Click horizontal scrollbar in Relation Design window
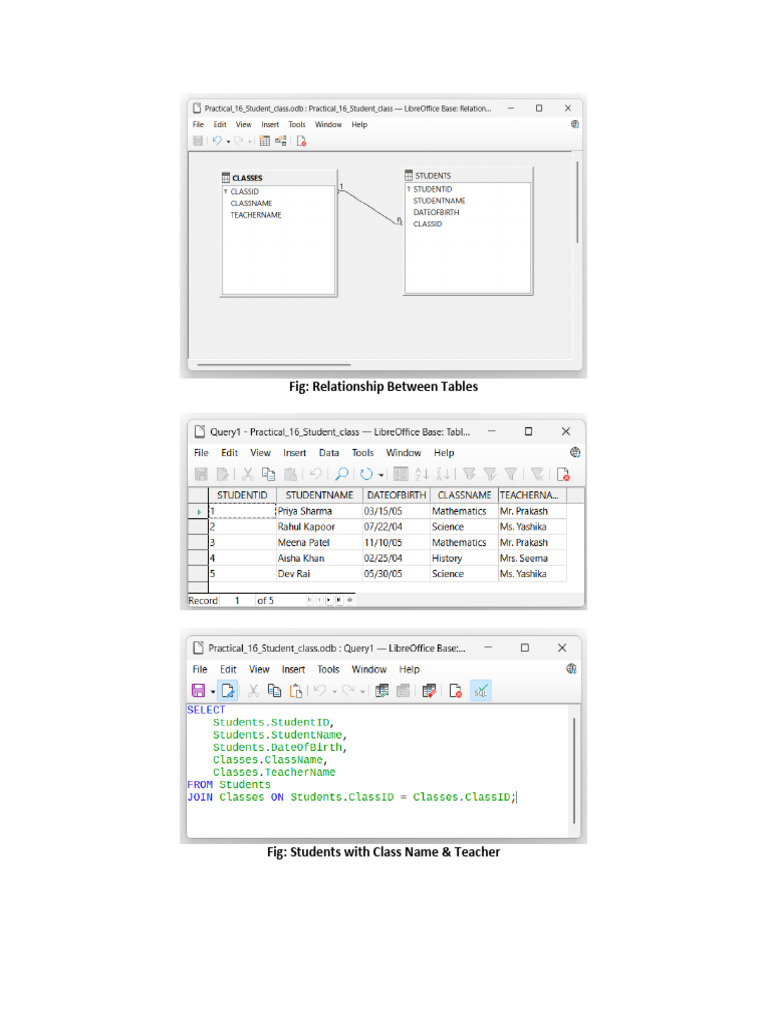The height and width of the screenshot is (1024, 768). (274, 364)
